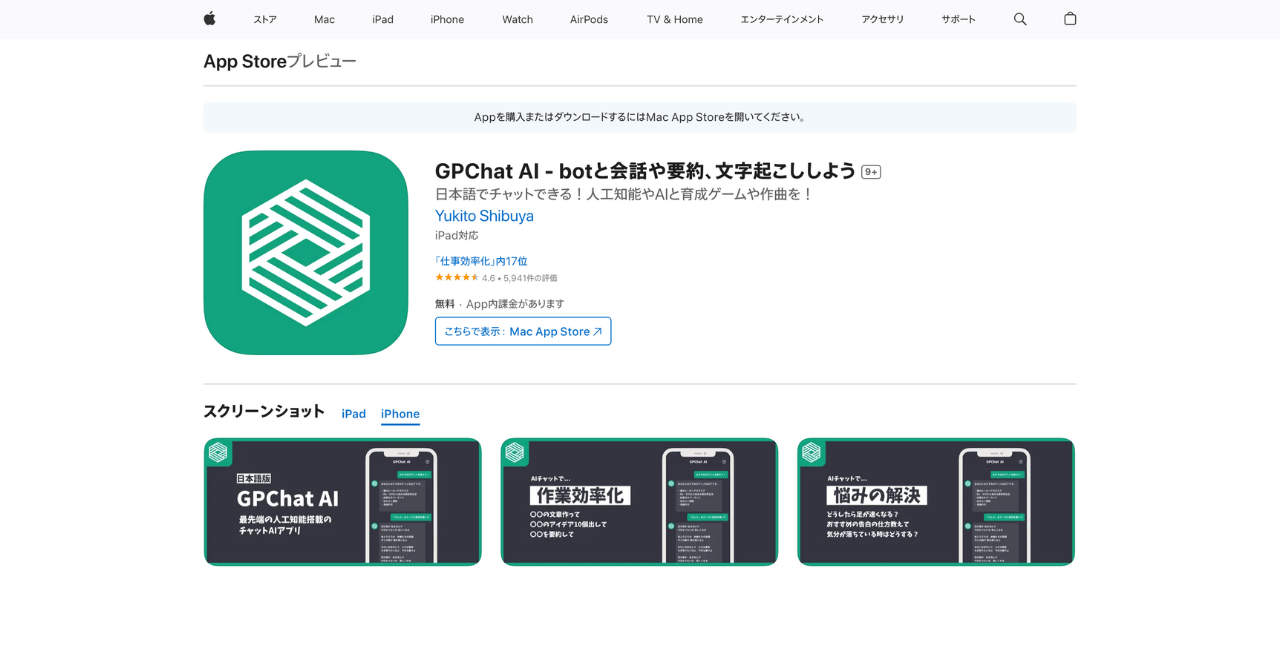
Task: Click the 9+ age rating badge
Action: 871,172
